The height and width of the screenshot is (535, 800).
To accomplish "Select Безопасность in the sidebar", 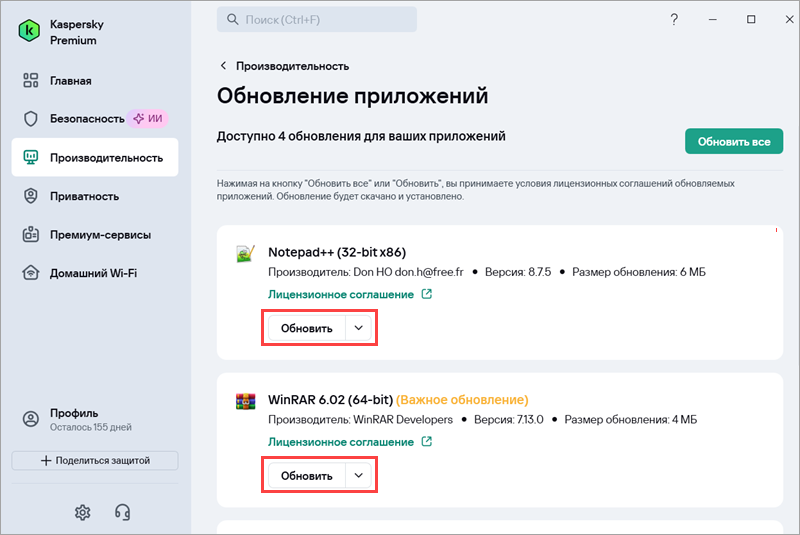I will 95,119.
